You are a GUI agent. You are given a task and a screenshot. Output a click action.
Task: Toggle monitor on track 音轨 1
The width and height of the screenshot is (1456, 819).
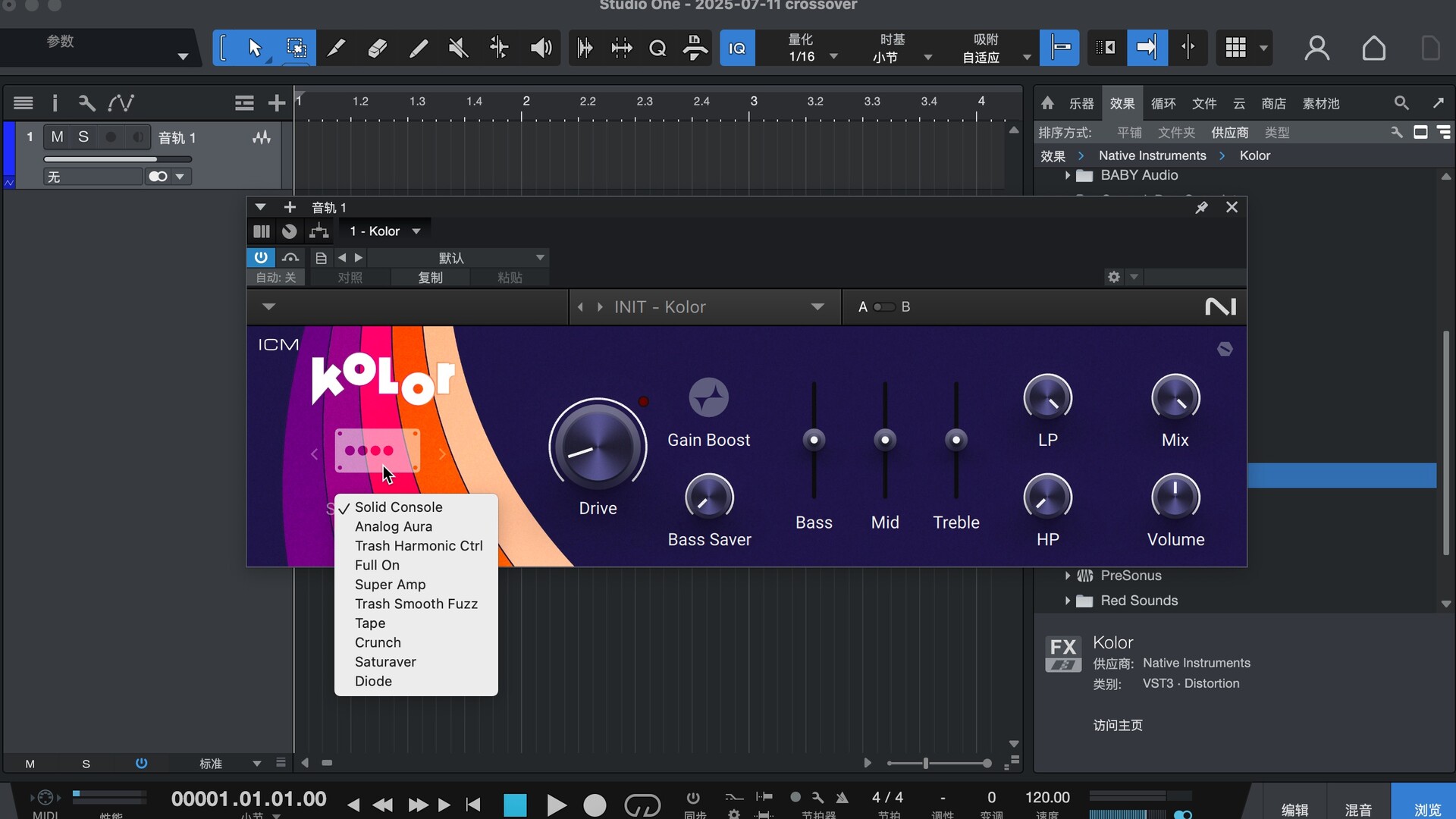point(137,137)
